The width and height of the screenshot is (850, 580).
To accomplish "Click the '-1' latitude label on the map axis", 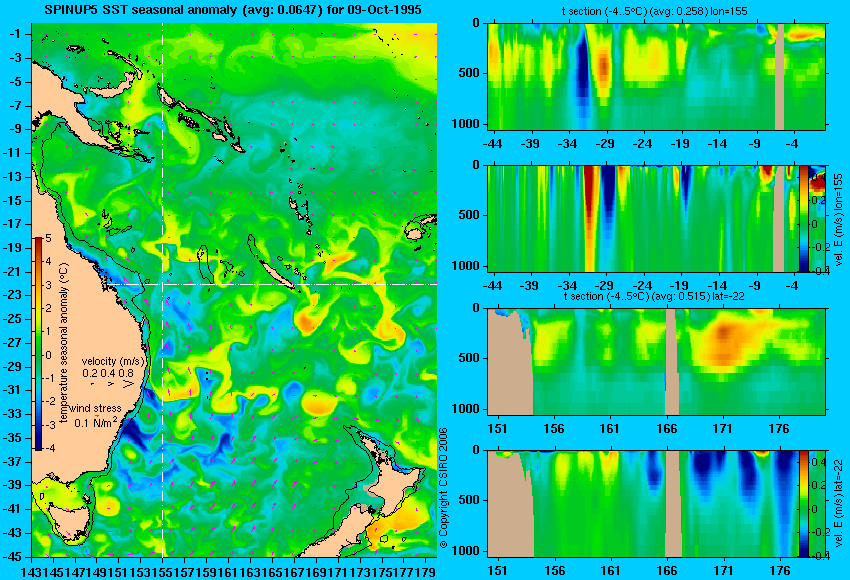I will [18, 34].
